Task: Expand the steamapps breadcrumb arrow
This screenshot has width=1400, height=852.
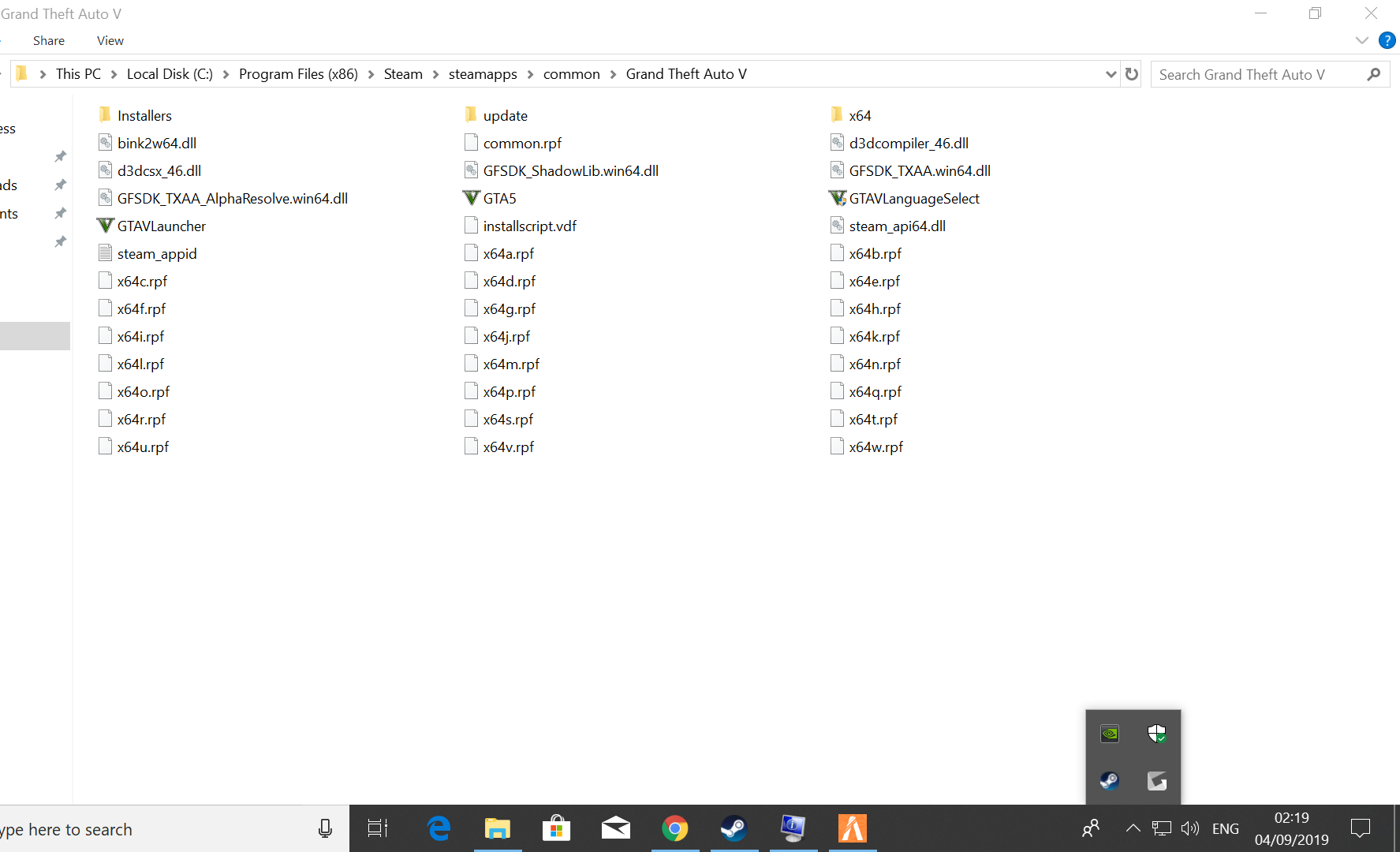Action: click(x=530, y=74)
